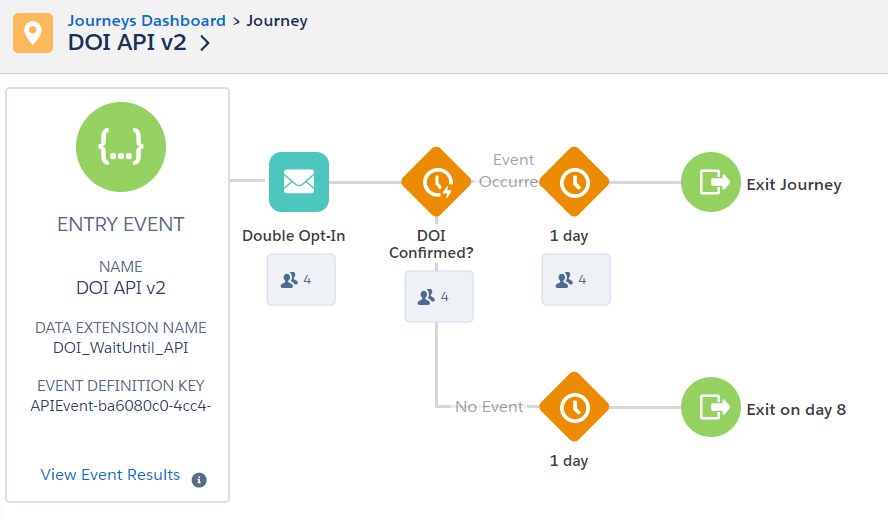This screenshot has width=888, height=521.
Task: Click the No Event path label
Action: click(x=489, y=407)
